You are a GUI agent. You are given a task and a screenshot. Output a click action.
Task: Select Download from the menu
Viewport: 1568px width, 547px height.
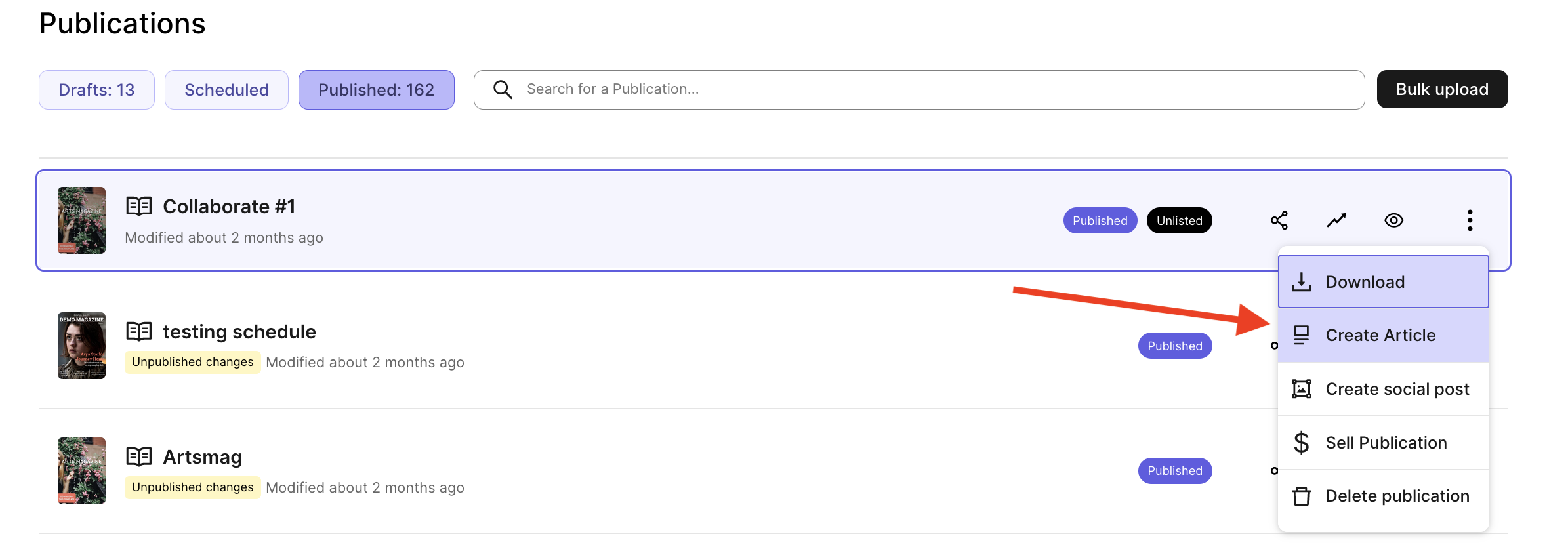tap(1383, 282)
